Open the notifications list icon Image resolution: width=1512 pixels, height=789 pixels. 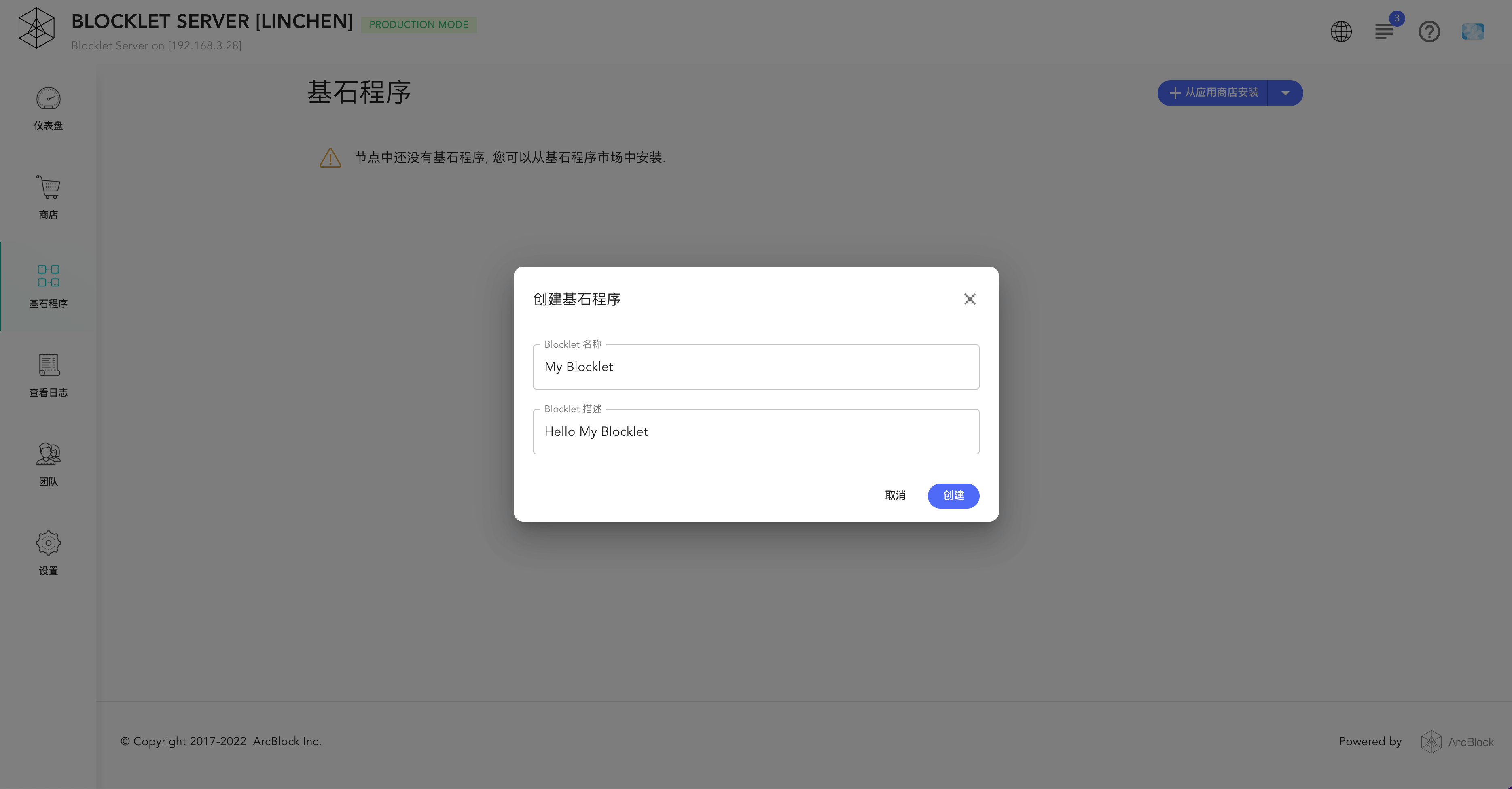click(x=1384, y=32)
